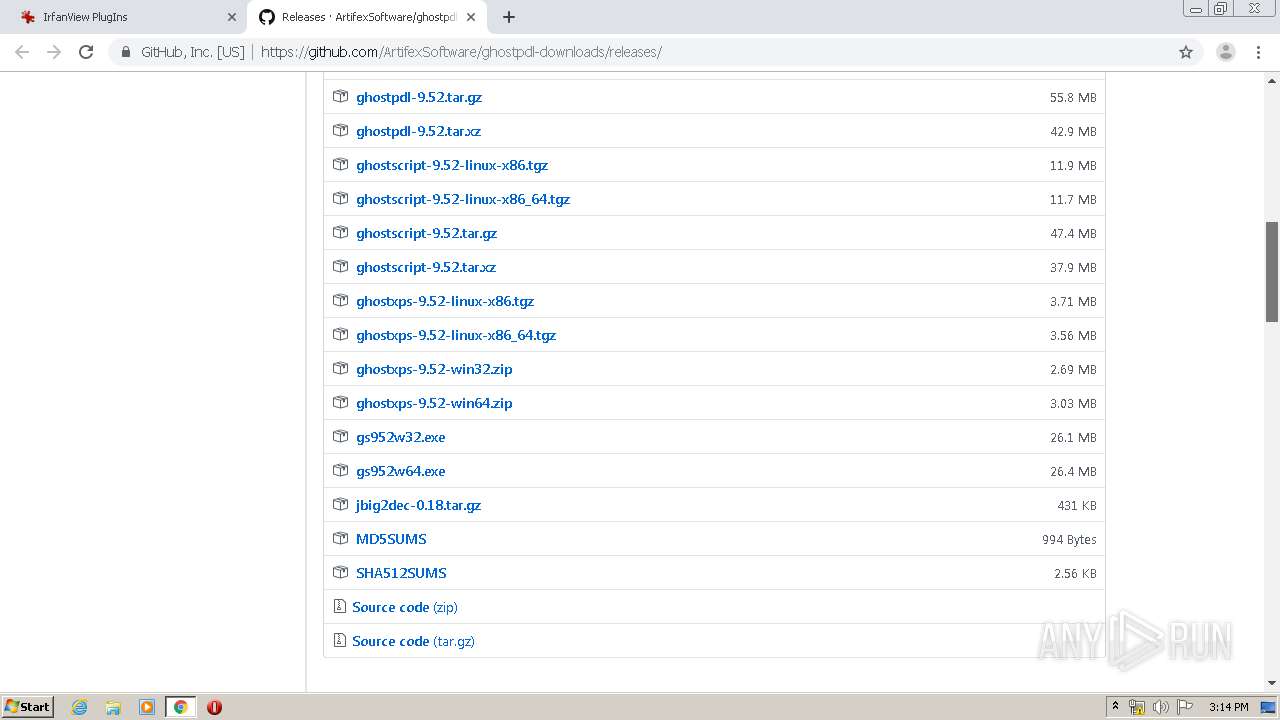This screenshot has height=720, width=1280.
Task: Close the GitHub Releases tab
Action: click(470, 17)
